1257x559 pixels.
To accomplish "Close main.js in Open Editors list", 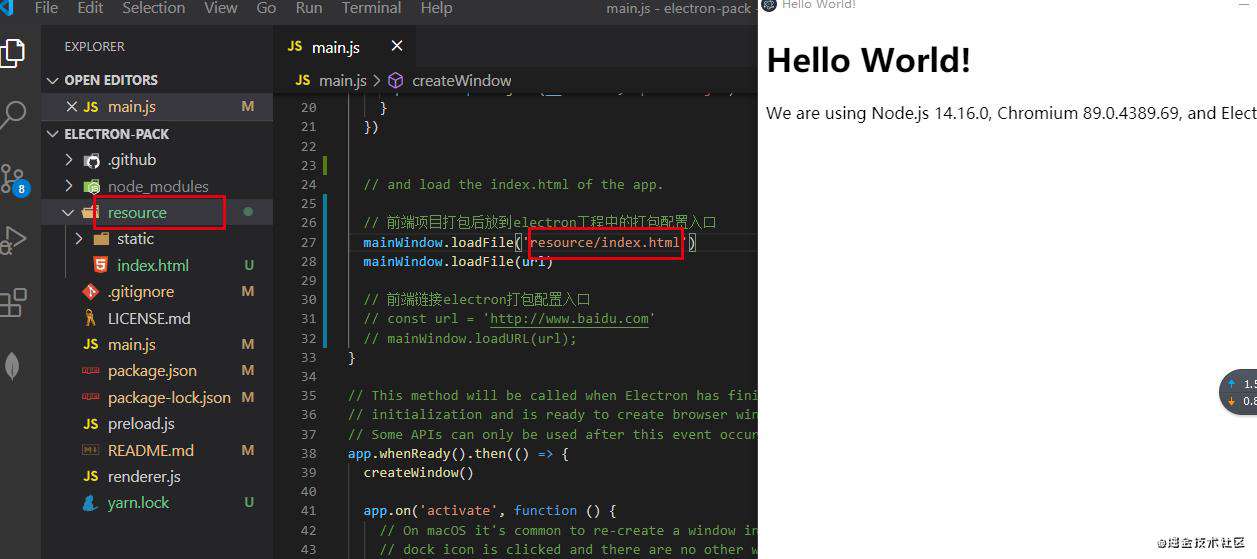I will tap(71, 106).
